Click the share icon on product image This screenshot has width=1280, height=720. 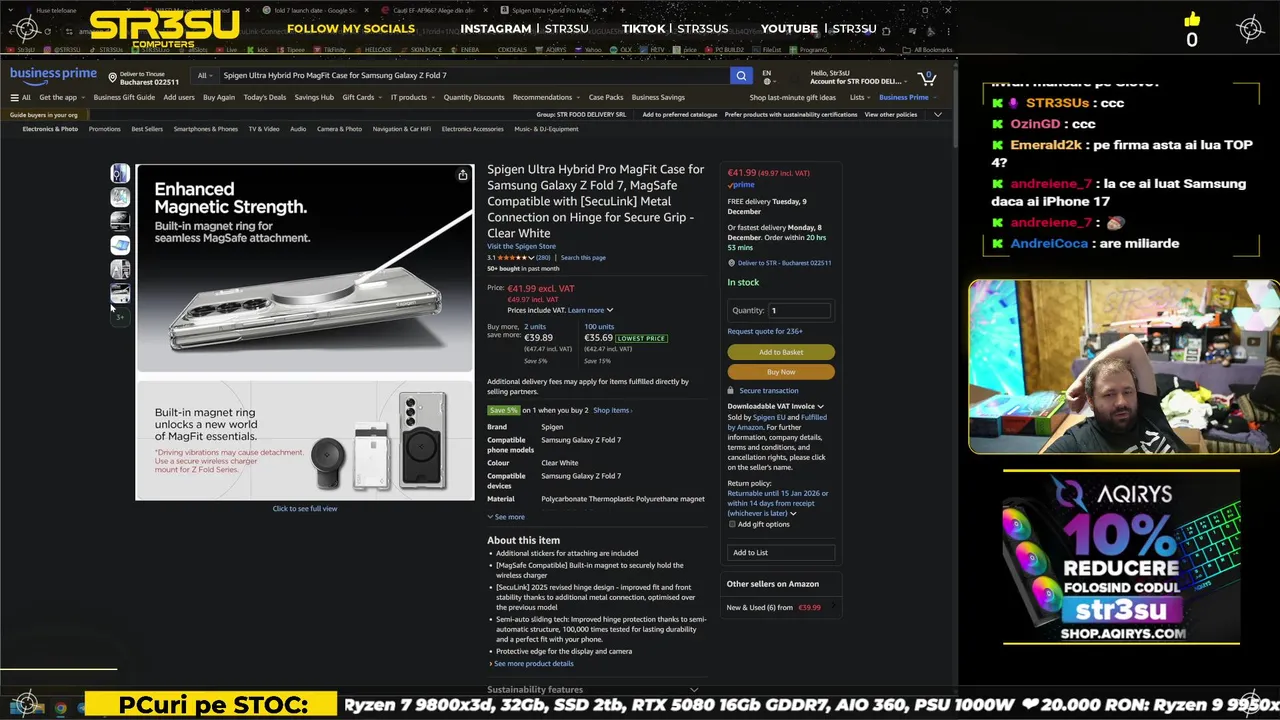462,175
